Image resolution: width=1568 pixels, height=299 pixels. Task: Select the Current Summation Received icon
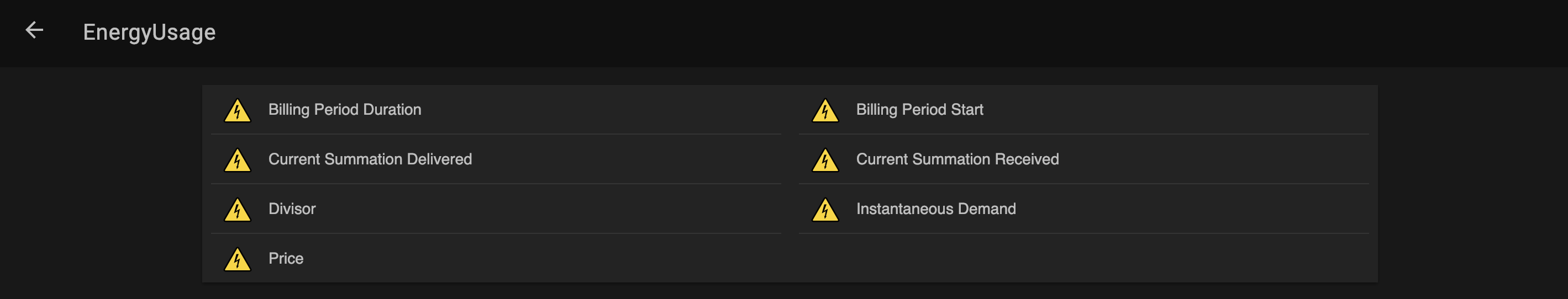[825, 161]
